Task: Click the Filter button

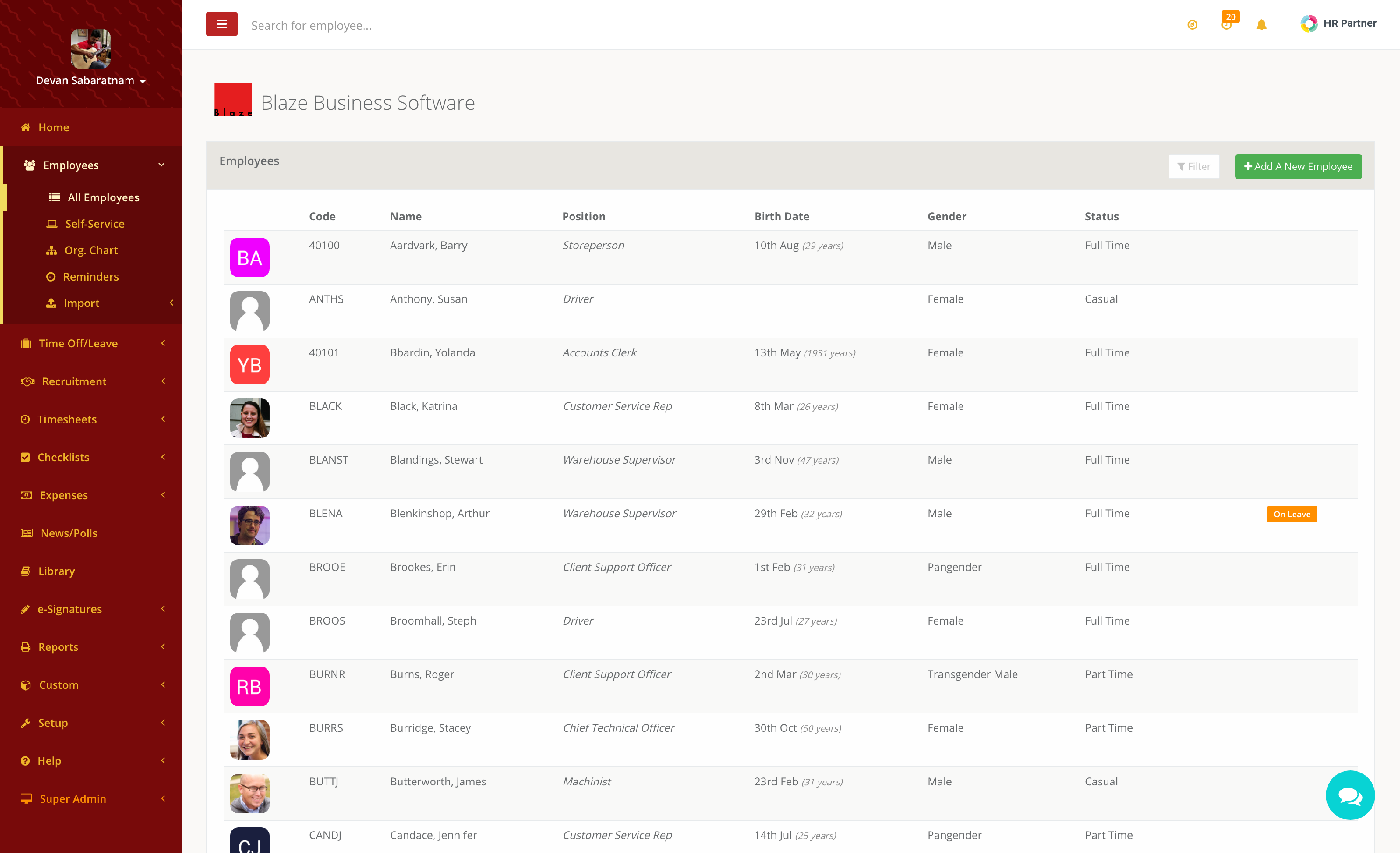Action: (x=1193, y=167)
